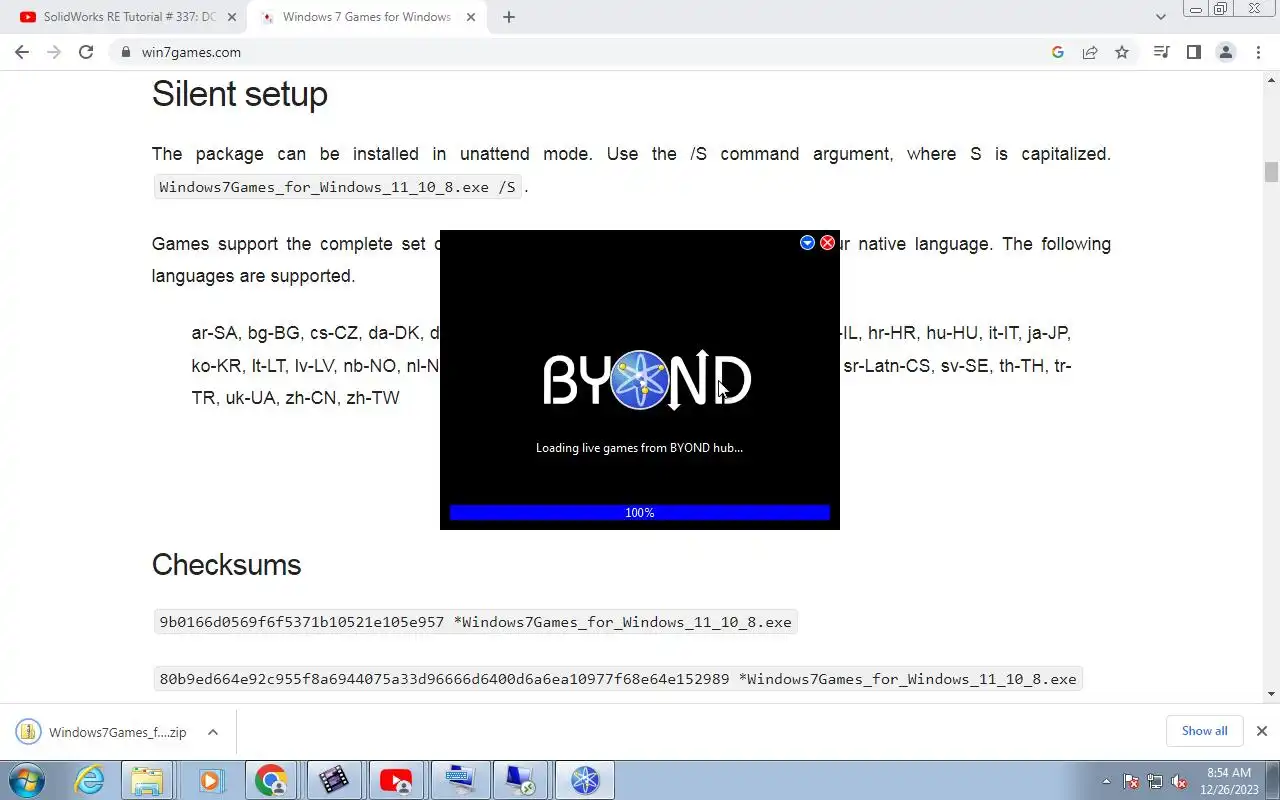Click the BYOND 100% loading progress bar
1280x800 pixels.
point(640,512)
